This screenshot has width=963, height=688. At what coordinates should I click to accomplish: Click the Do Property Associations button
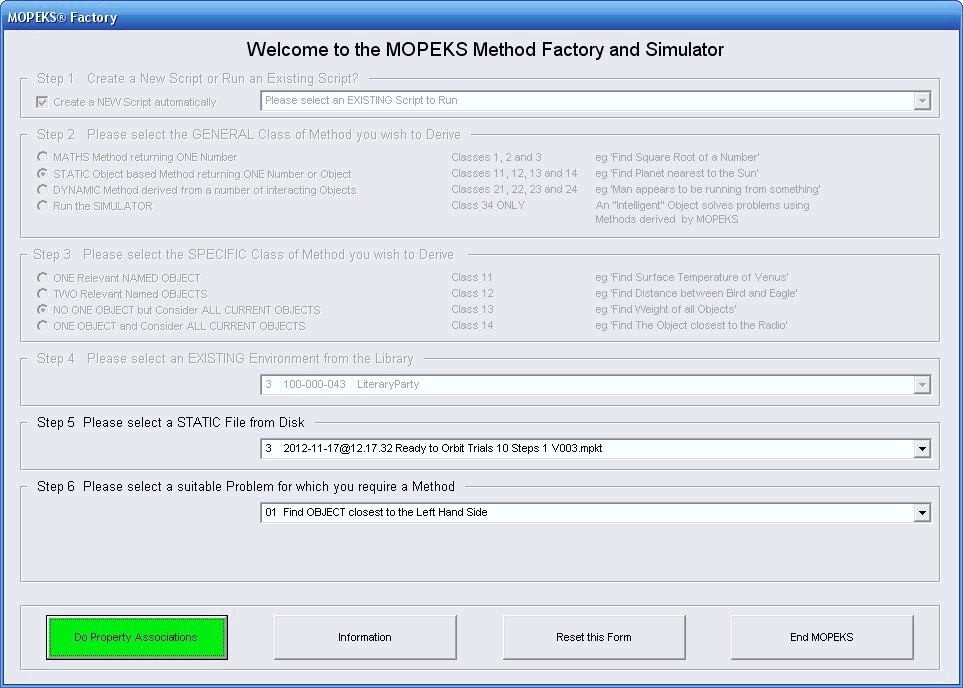[136, 637]
